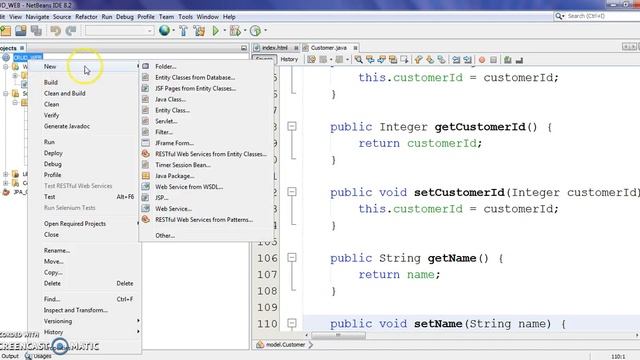Close the index.html tab

(x=296, y=48)
